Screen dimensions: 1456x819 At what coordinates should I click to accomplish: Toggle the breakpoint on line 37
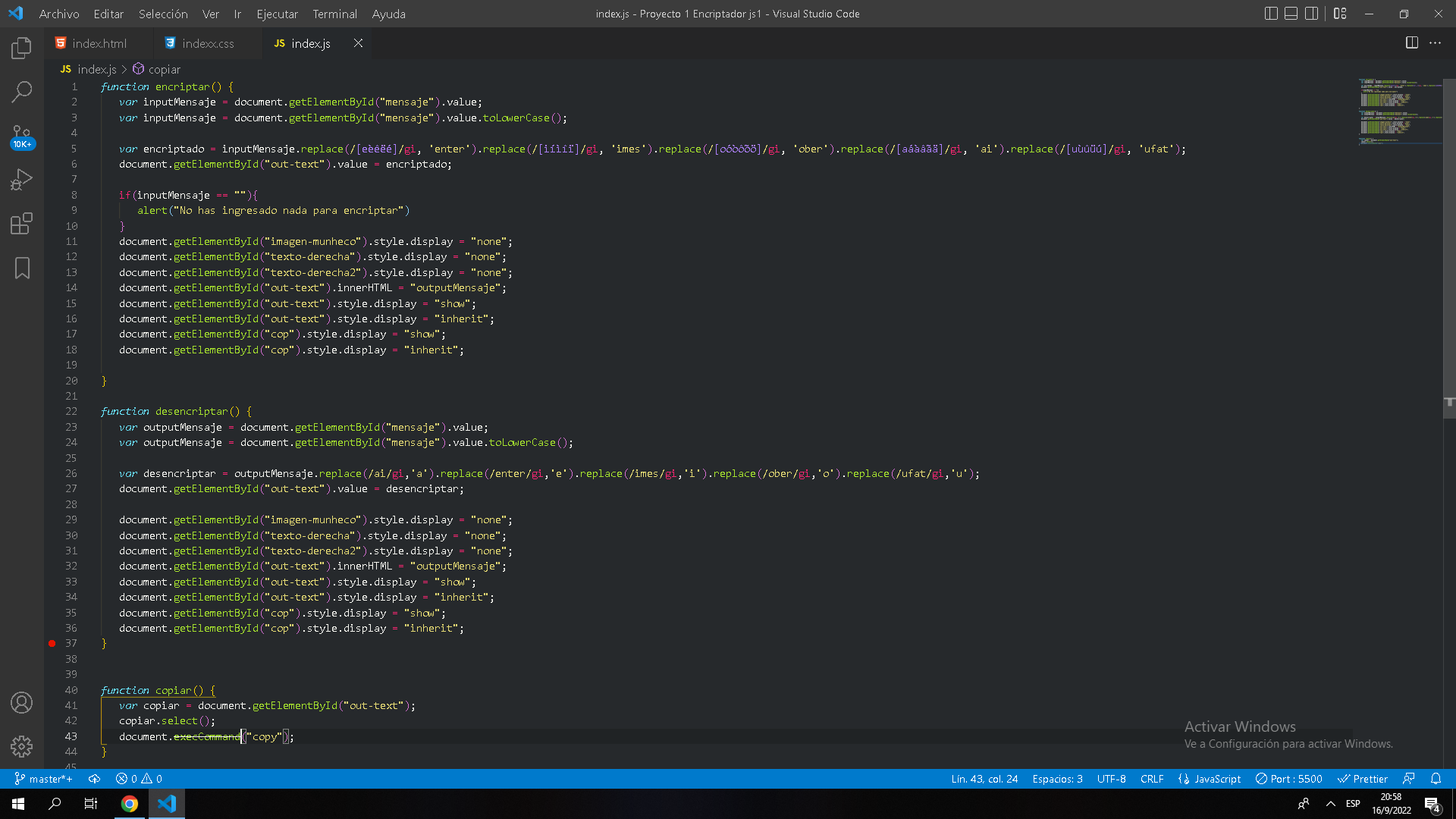[52, 643]
